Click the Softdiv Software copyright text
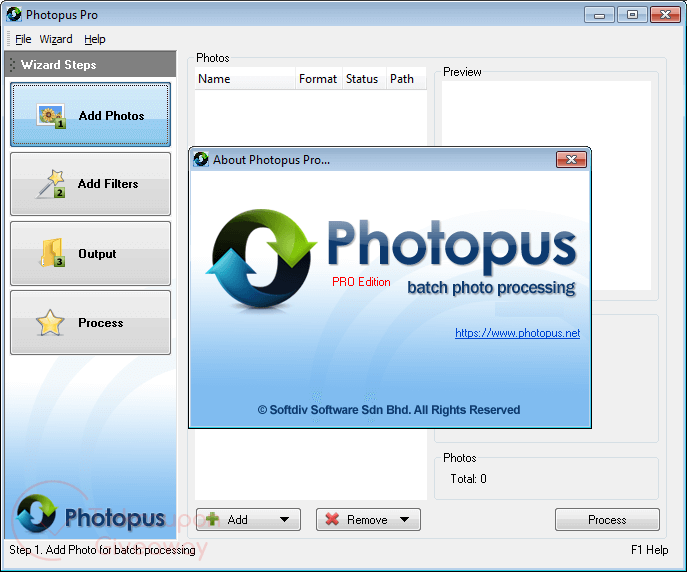This screenshot has width=687, height=572. click(389, 410)
